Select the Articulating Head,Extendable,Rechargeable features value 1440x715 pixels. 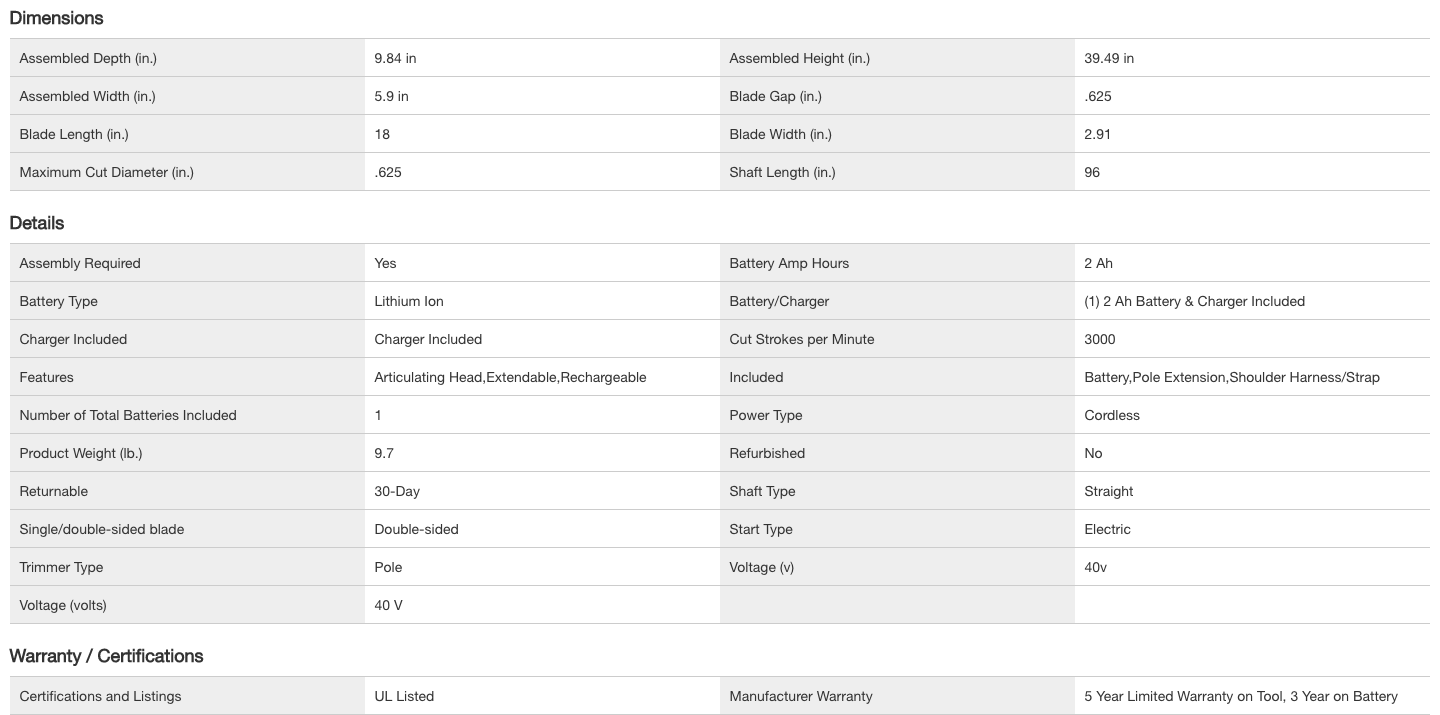pos(510,378)
